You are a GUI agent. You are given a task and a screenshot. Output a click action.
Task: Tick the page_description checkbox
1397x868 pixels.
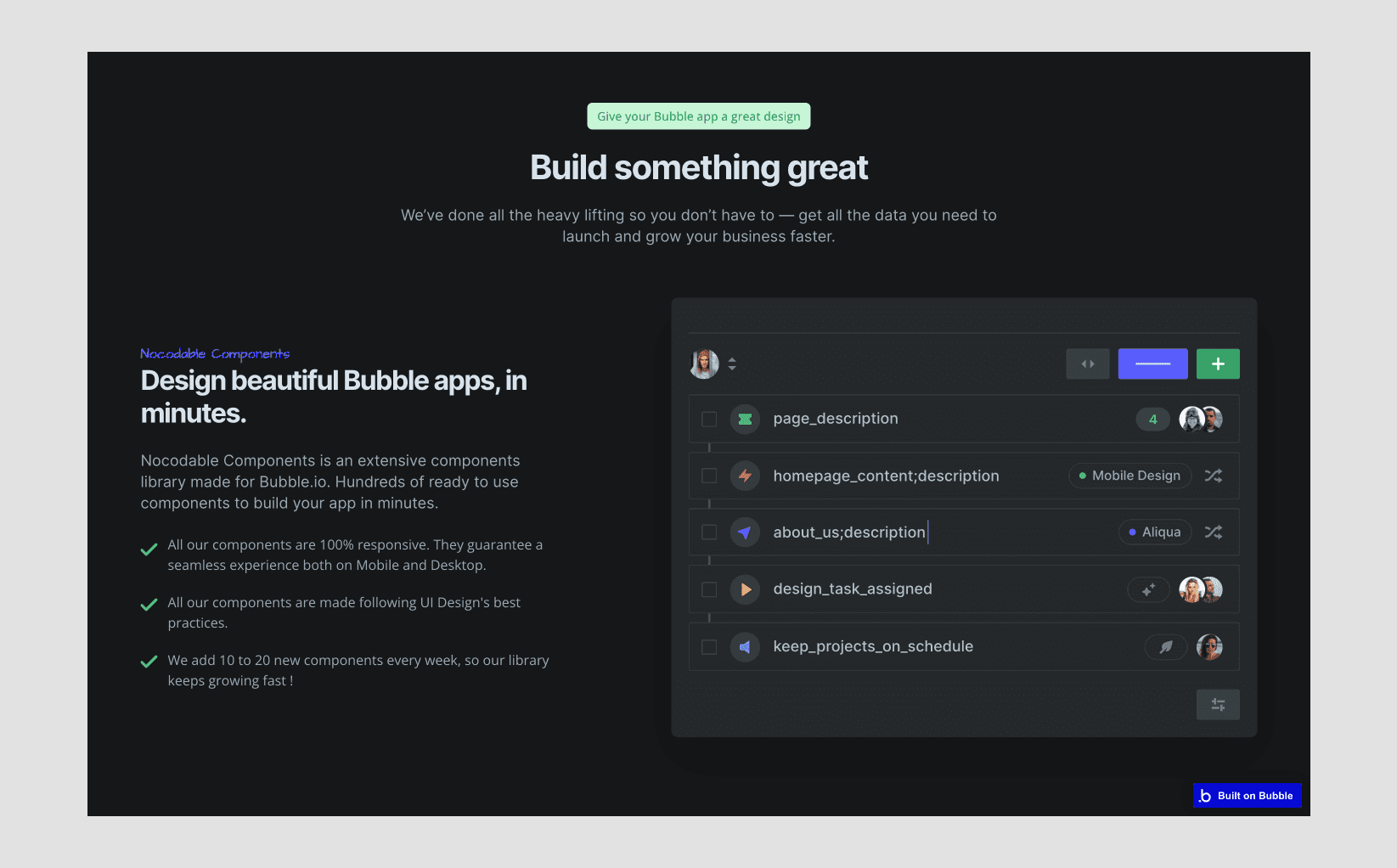pos(709,419)
